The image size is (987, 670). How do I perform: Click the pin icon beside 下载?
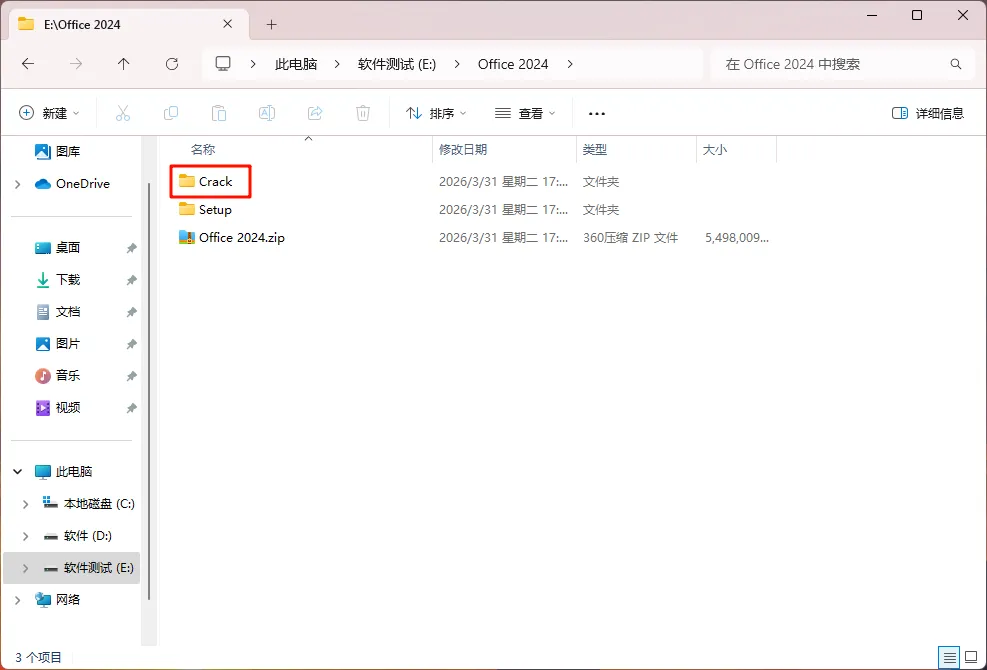[x=131, y=280]
